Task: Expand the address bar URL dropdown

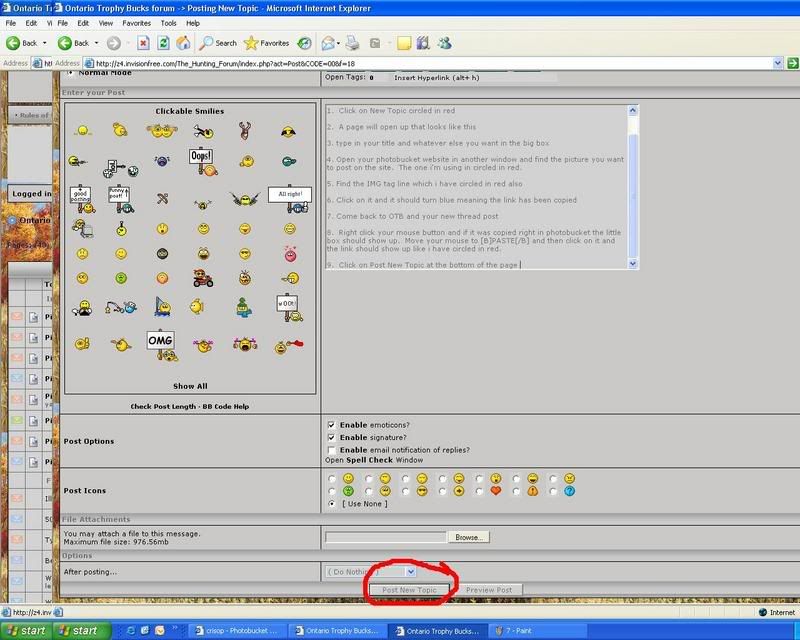Action: pos(778,63)
